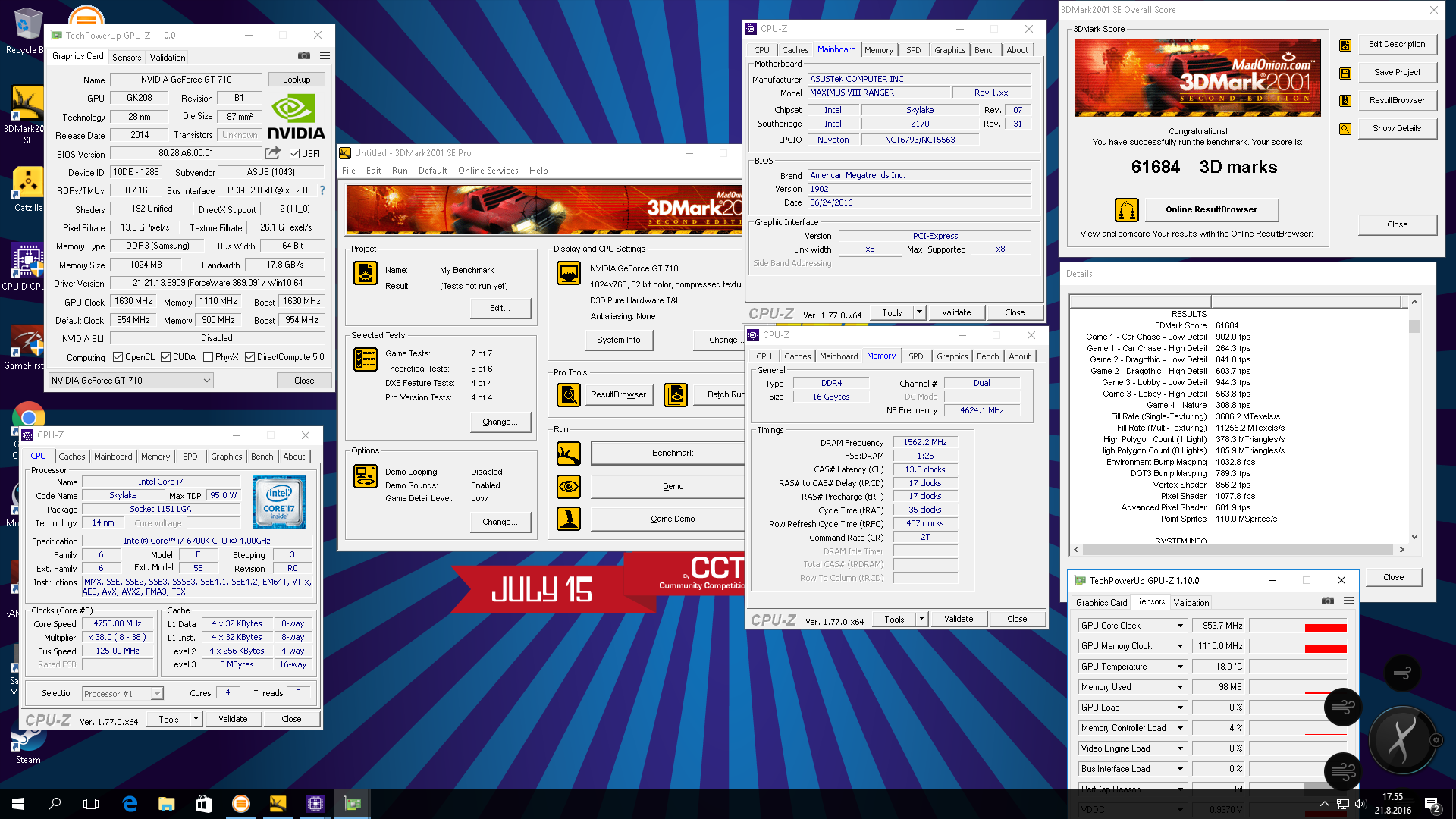Open the GPU Core Clock sensor dropdown
The image size is (1456, 819).
click(1180, 626)
